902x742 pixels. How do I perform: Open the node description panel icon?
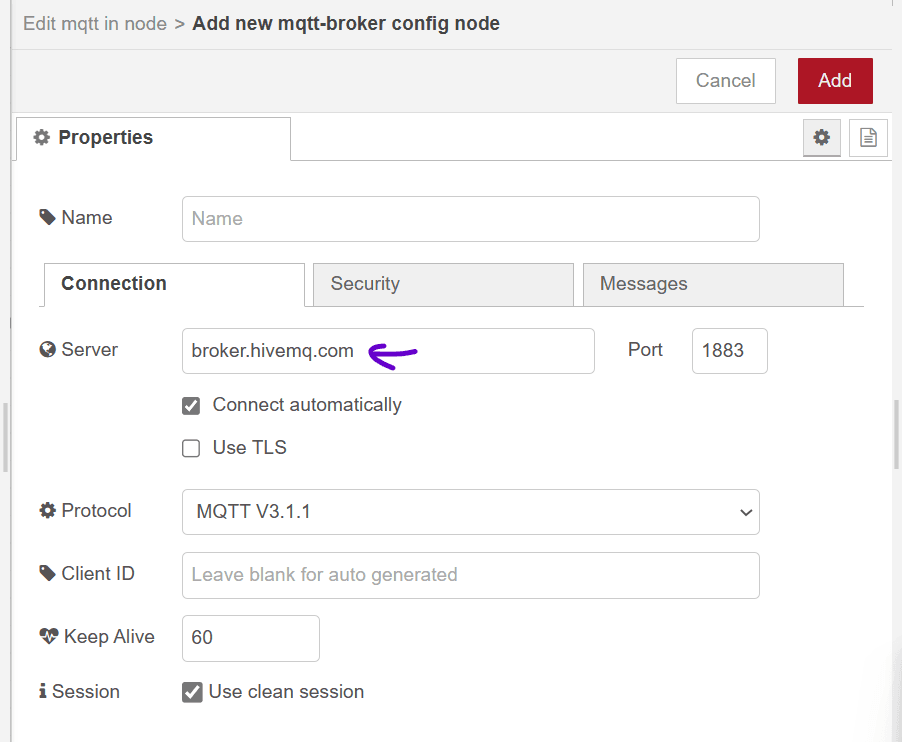[x=867, y=137]
